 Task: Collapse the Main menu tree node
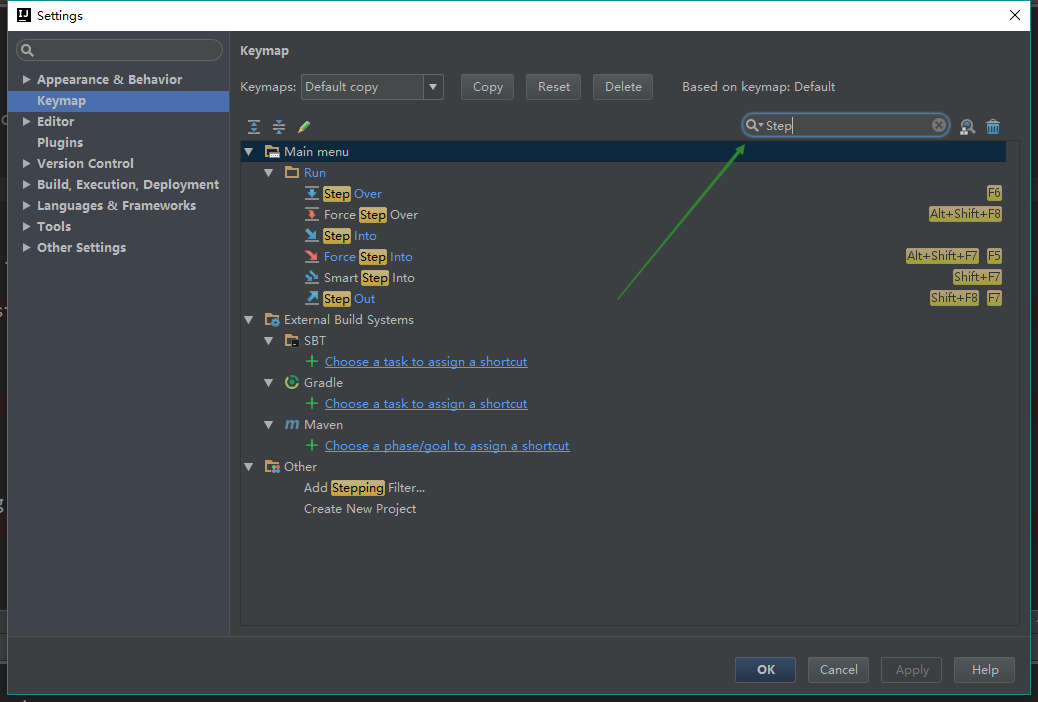(249, 152)
